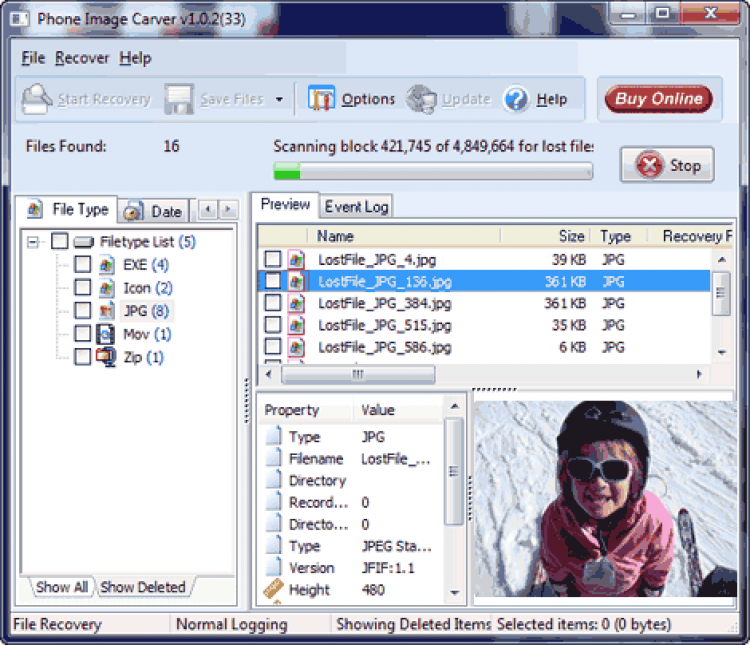The width and height of the screenshot is (750, 645).
Task: Click the Mov video file icon
Action: click(x=106, y=334)
